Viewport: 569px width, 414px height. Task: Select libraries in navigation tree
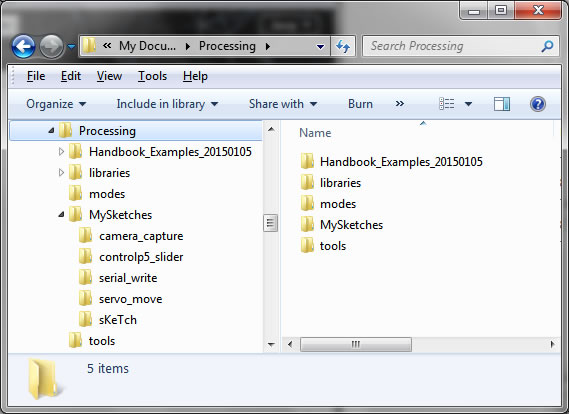[x=110, y=173]
